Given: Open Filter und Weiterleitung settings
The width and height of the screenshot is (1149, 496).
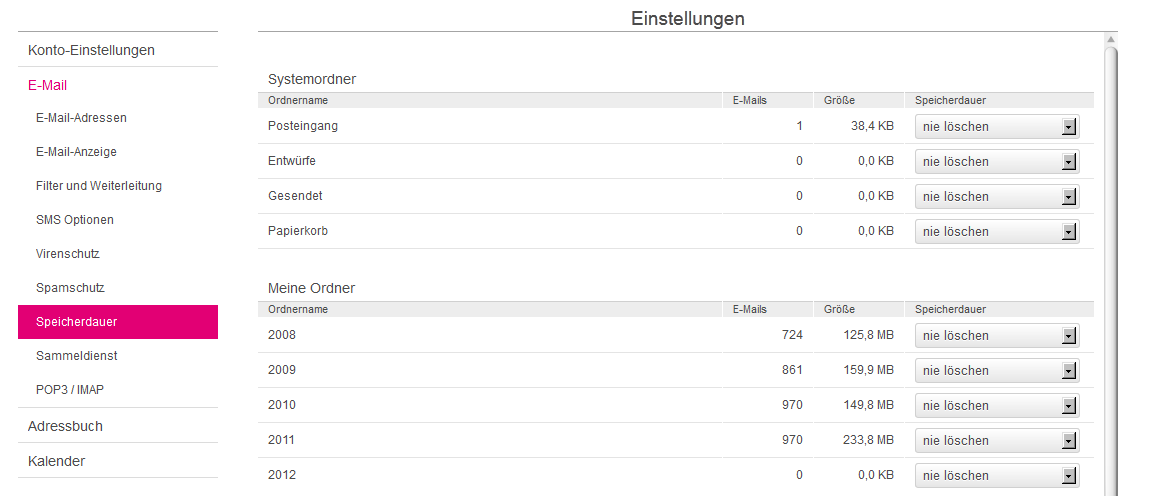Looking at the screenshot, I should click(x=98, y=186).
